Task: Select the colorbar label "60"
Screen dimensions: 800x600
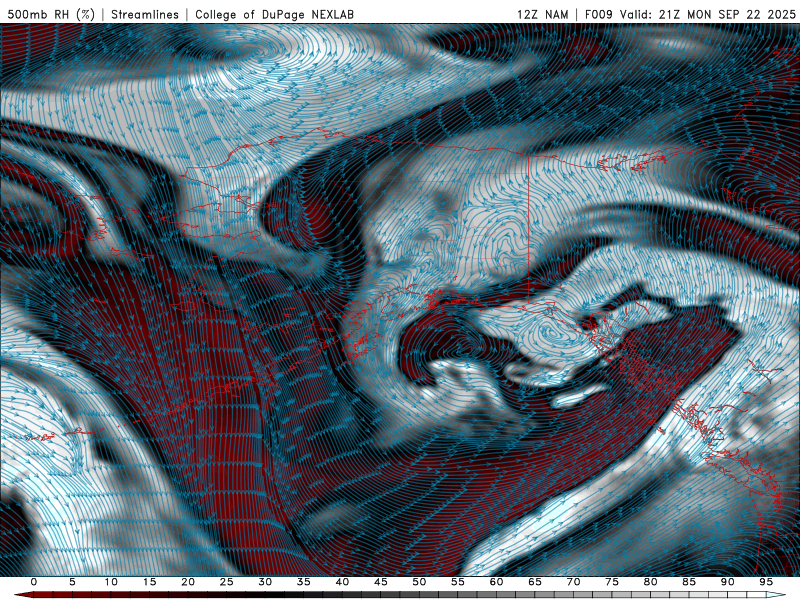Action: coord(496,582)
